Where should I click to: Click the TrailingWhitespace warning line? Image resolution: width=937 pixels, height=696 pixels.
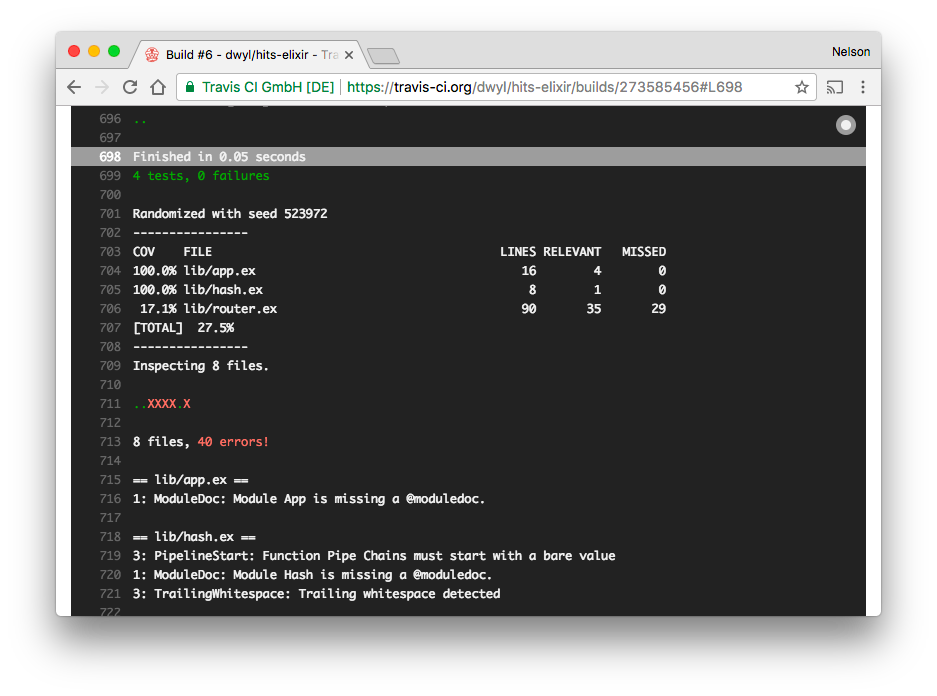pos(317,594)
